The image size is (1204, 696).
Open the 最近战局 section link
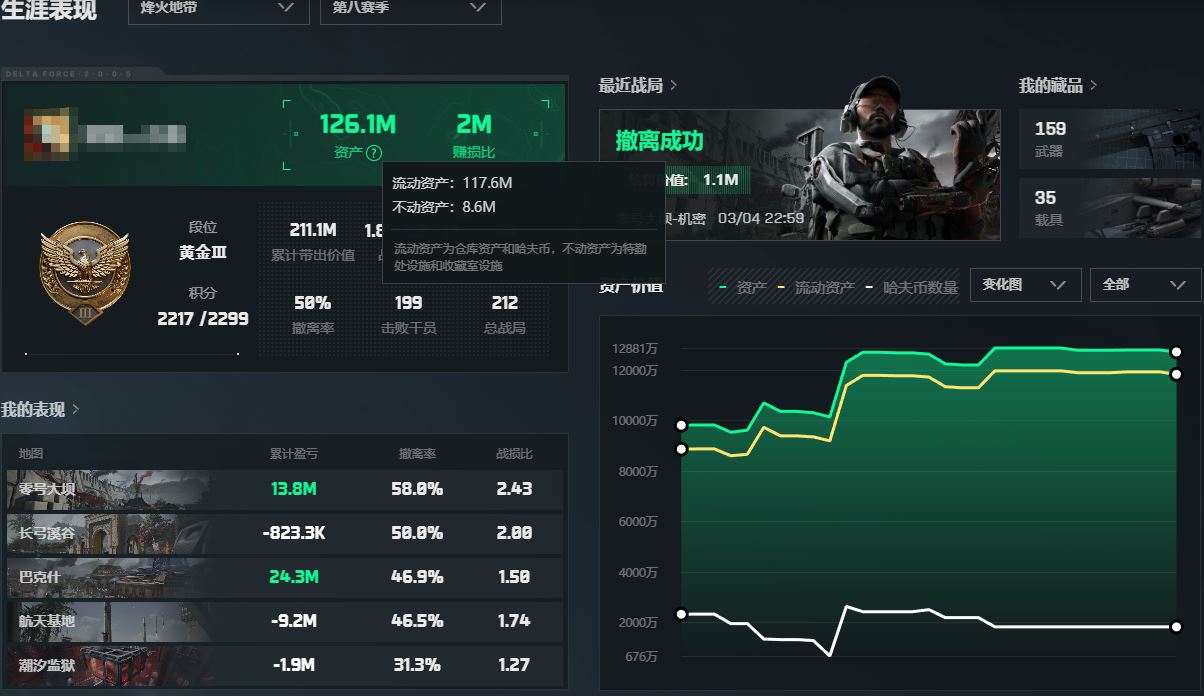638,86
